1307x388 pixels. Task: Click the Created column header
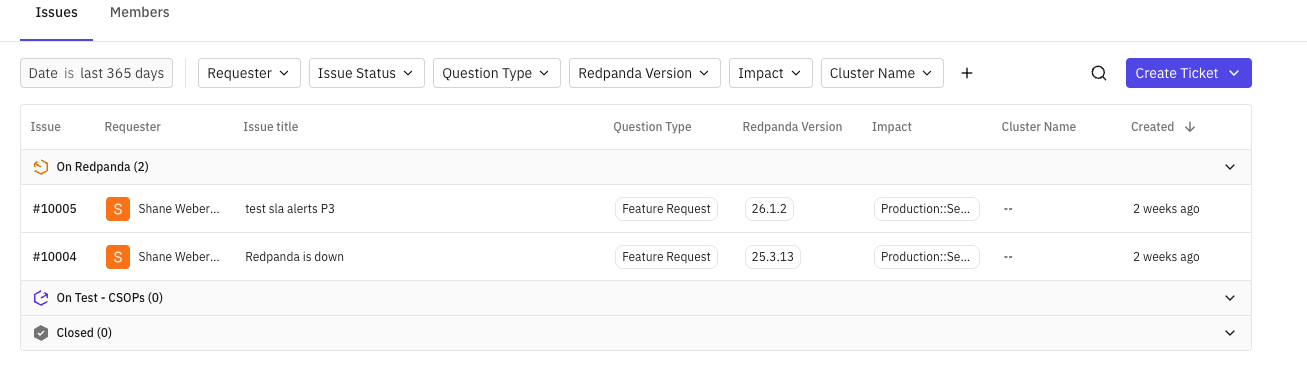[x=1152, y=127]
